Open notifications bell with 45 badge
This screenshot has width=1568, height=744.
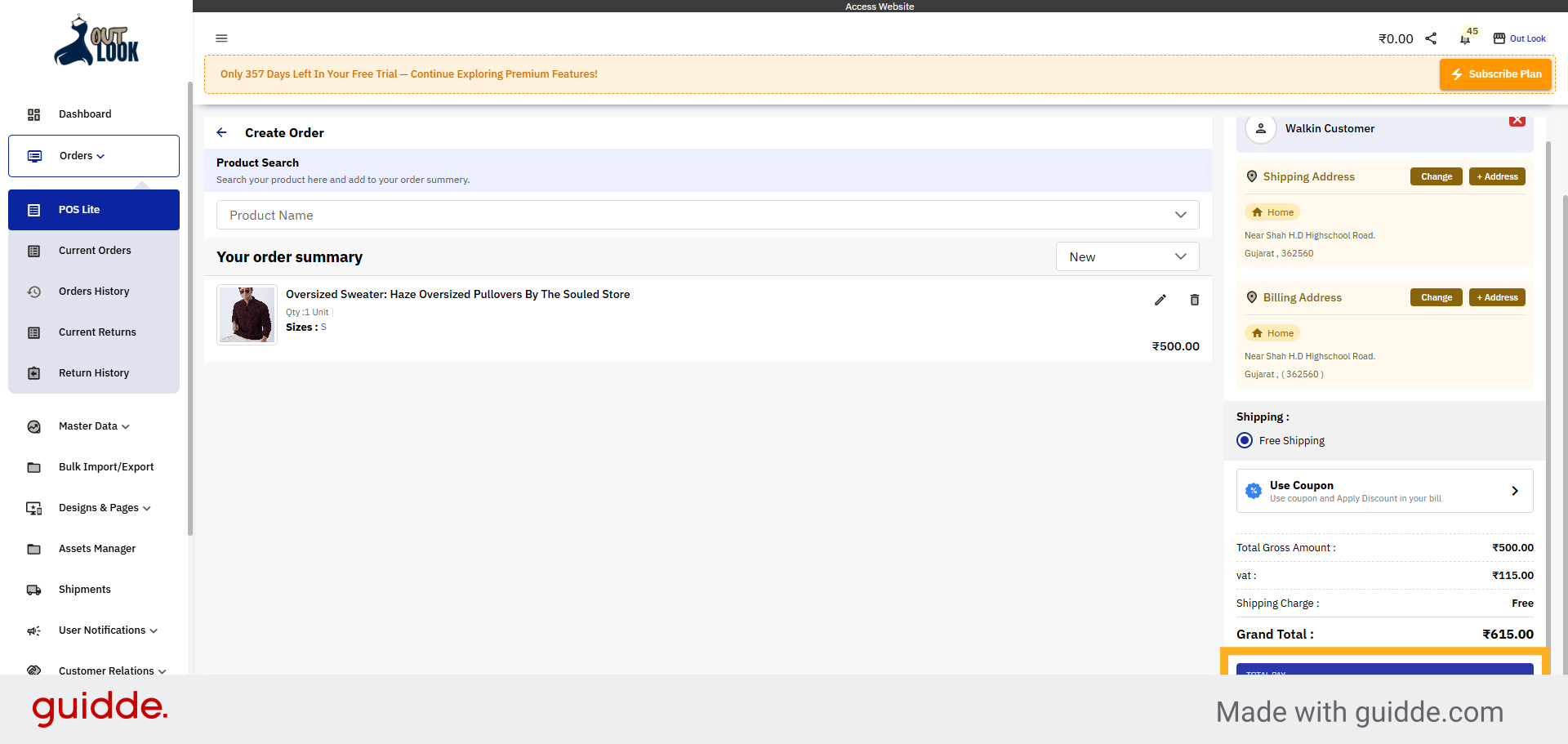click(1466, 38)
